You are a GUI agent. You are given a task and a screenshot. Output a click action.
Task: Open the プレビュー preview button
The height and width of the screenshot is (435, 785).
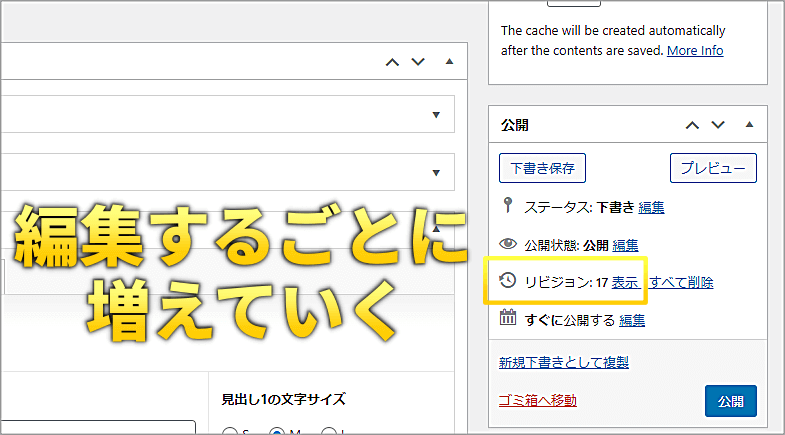713,168
